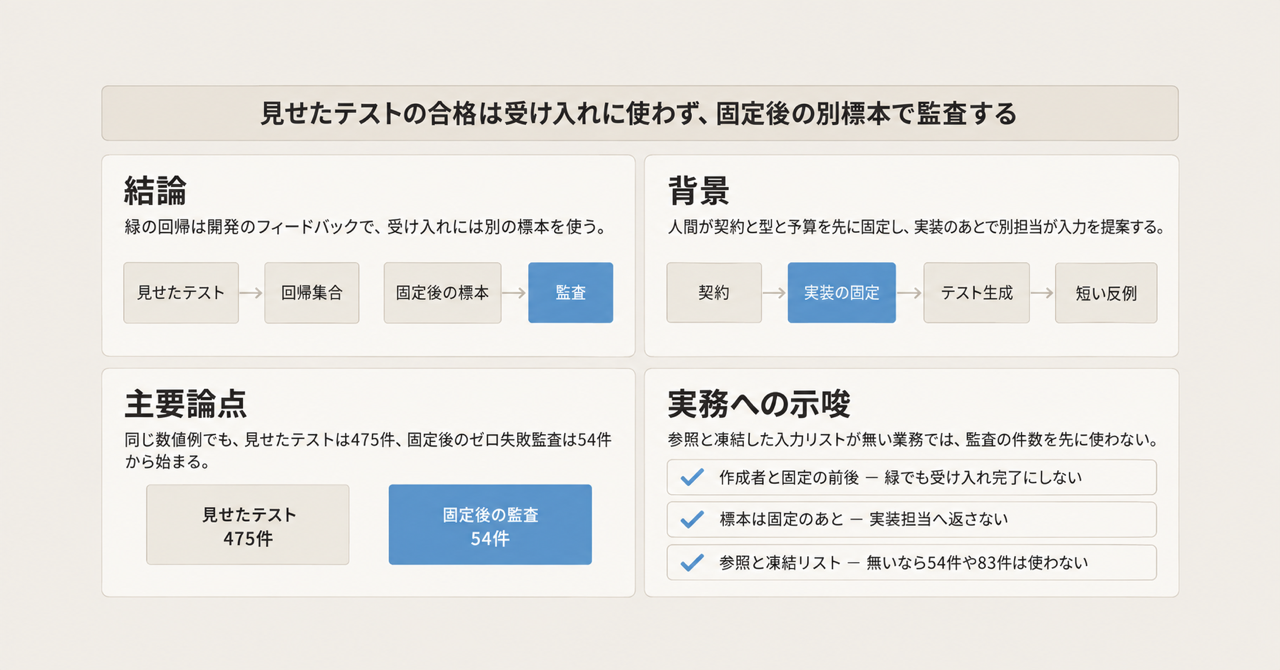Toggle checkmark beside 参照と凍結リスト
Viewport: 1280px width, 670px height.
pyautogui.click(x=690, y=563)
